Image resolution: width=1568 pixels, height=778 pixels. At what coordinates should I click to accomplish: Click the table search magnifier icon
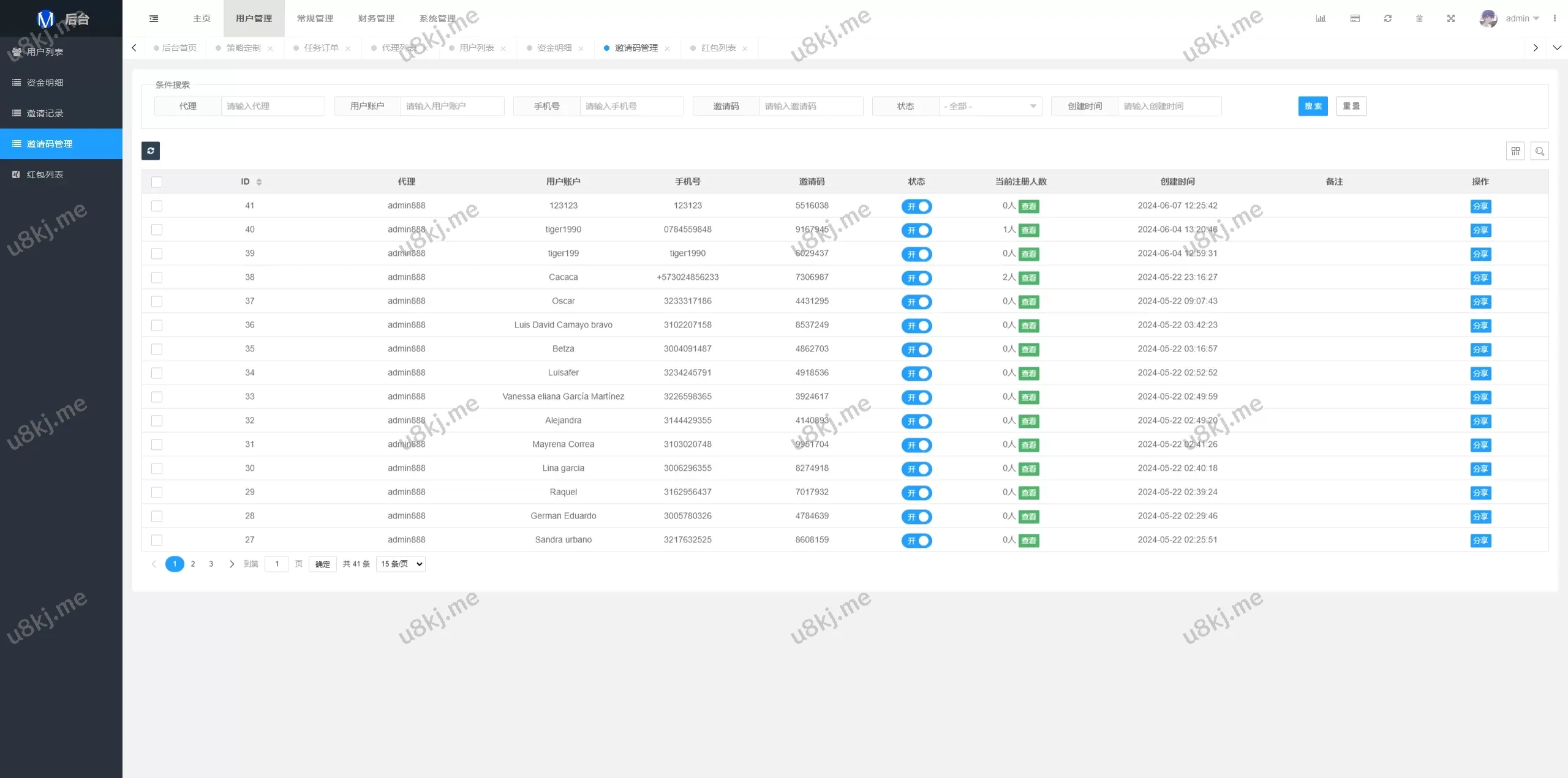(x=1539, y=151)
